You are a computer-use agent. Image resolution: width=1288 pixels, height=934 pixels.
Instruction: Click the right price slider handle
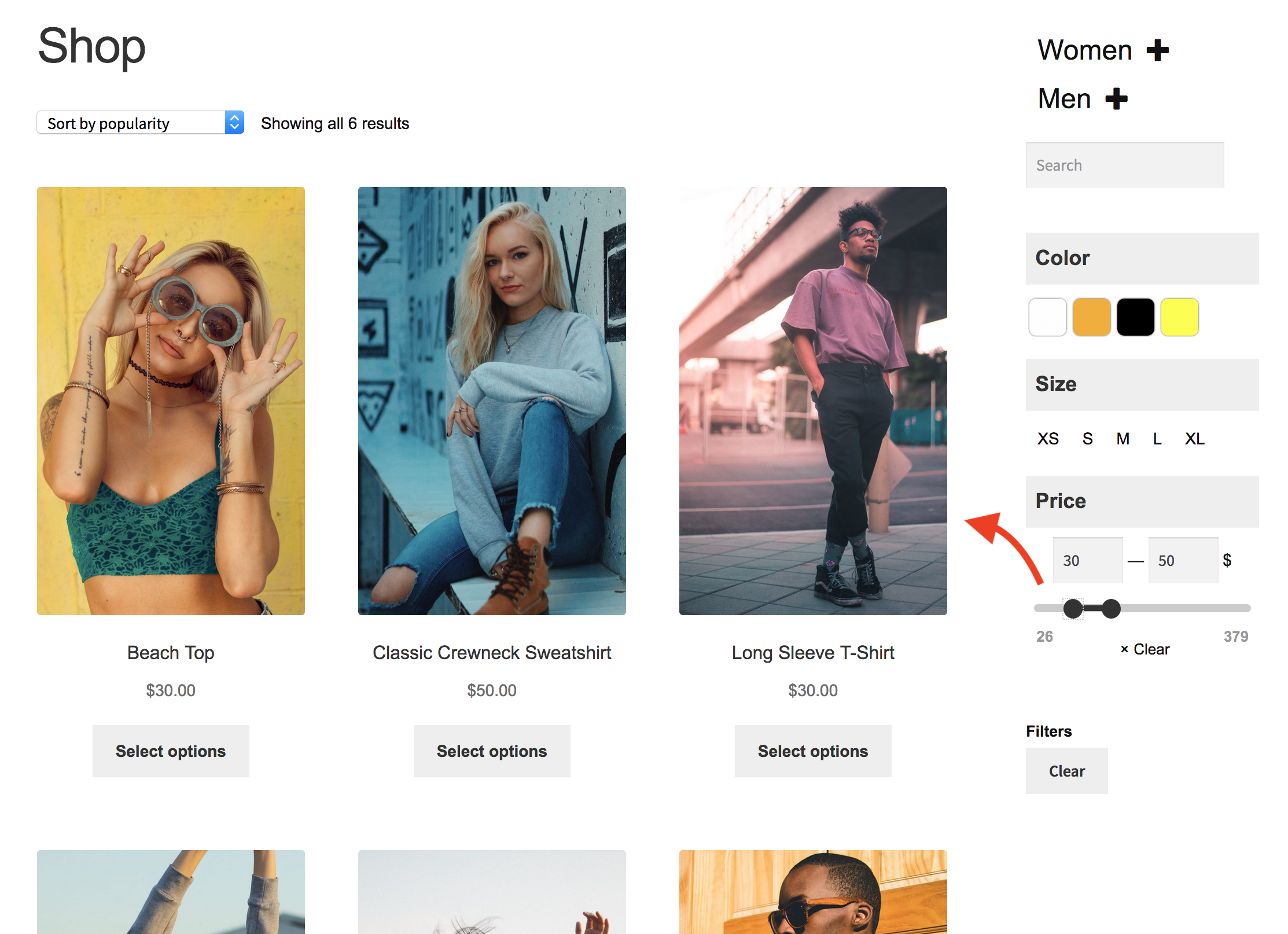point(1111,609)
